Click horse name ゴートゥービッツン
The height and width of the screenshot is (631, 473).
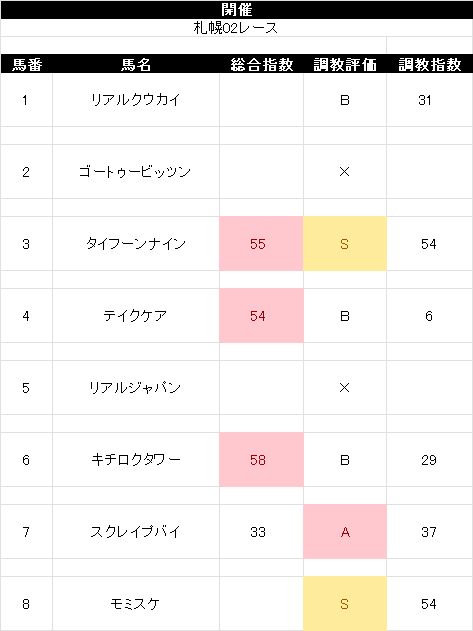(135, 172)
